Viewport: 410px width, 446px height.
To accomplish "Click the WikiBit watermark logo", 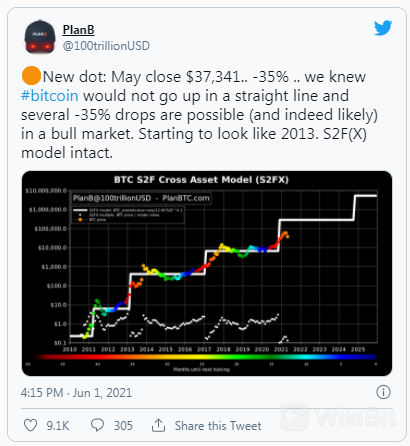I will coord(339,416).
